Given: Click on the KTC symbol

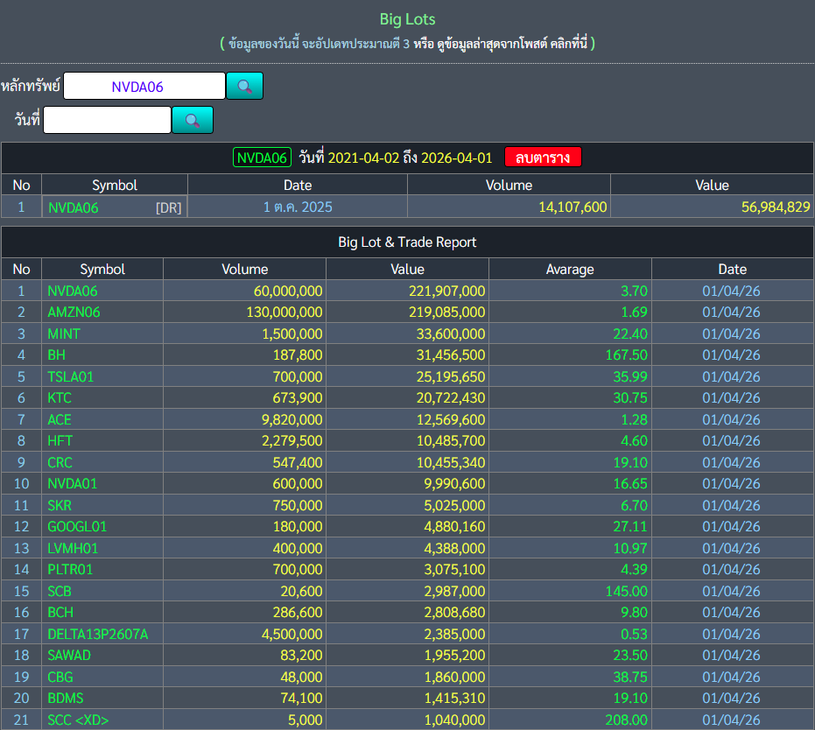Looking at the screenshot, I should (60, 397).
